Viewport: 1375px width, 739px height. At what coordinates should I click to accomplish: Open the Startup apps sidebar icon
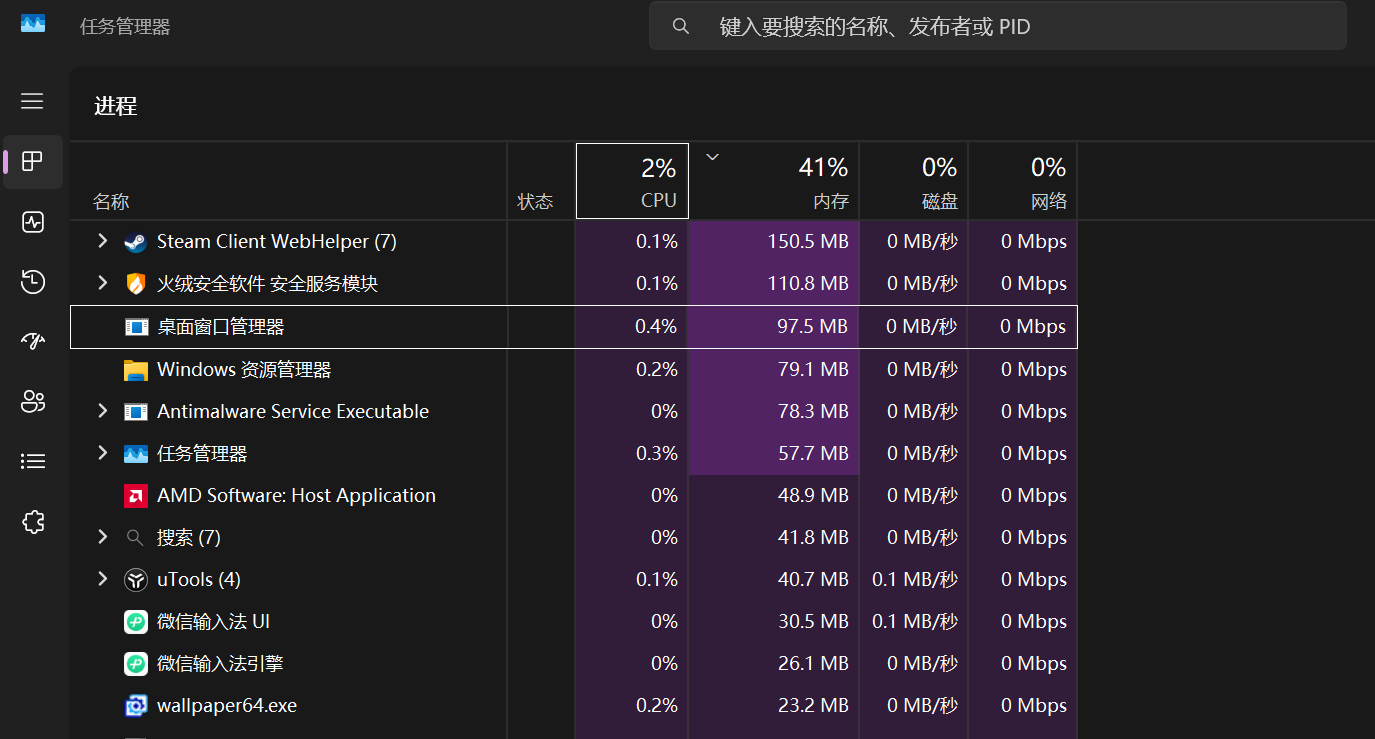tap(33, 342)
